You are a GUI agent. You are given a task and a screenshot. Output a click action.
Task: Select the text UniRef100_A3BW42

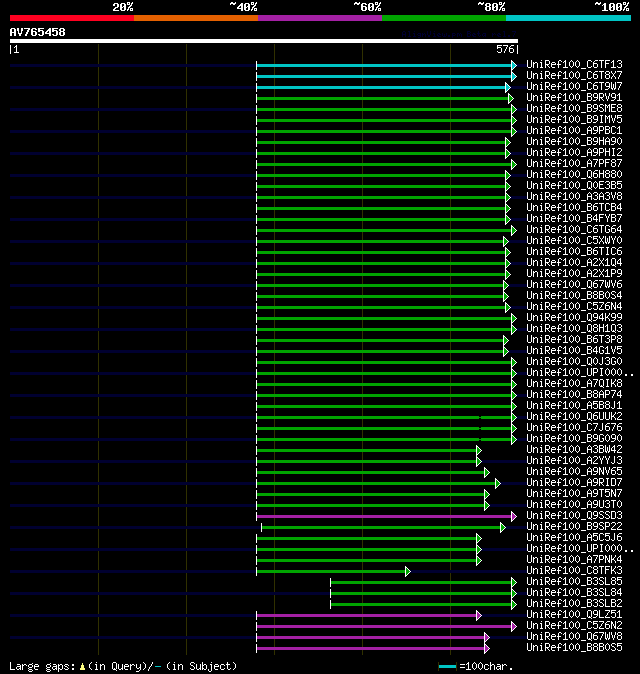pyautogui.click(x=574, y=450)
